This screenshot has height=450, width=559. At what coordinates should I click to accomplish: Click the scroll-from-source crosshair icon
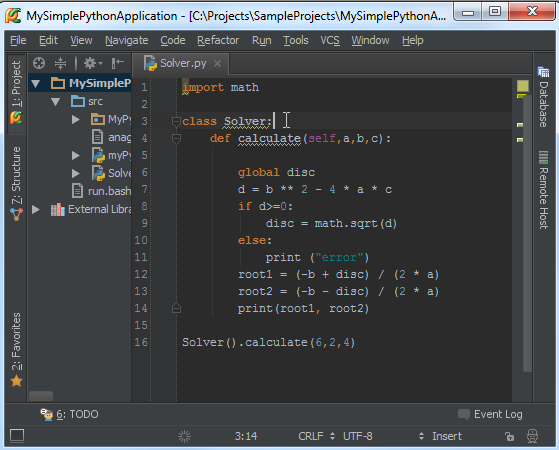click(39, 63)
